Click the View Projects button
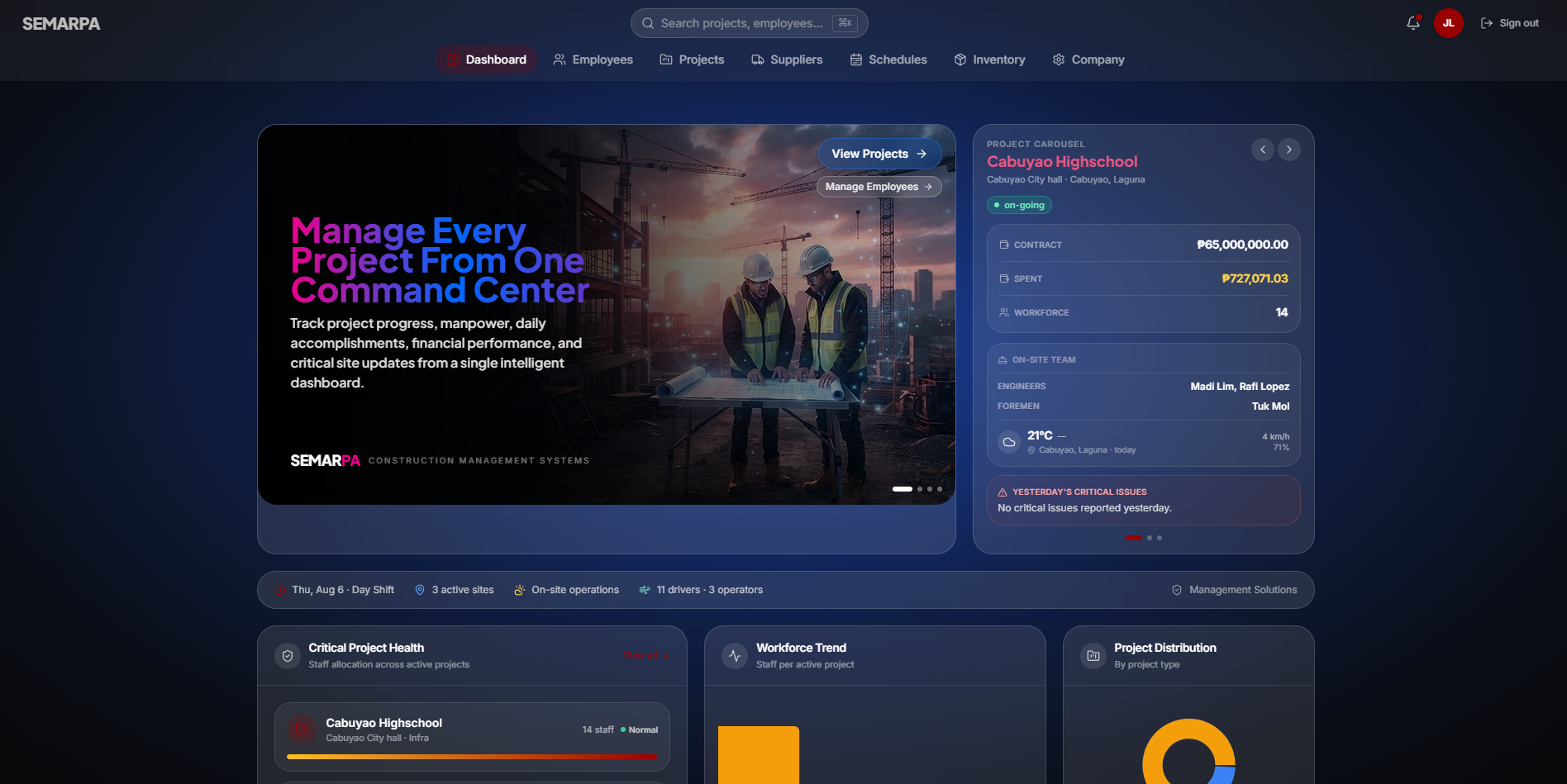This screenshot has width=1567, height=784. click(879, 154)
